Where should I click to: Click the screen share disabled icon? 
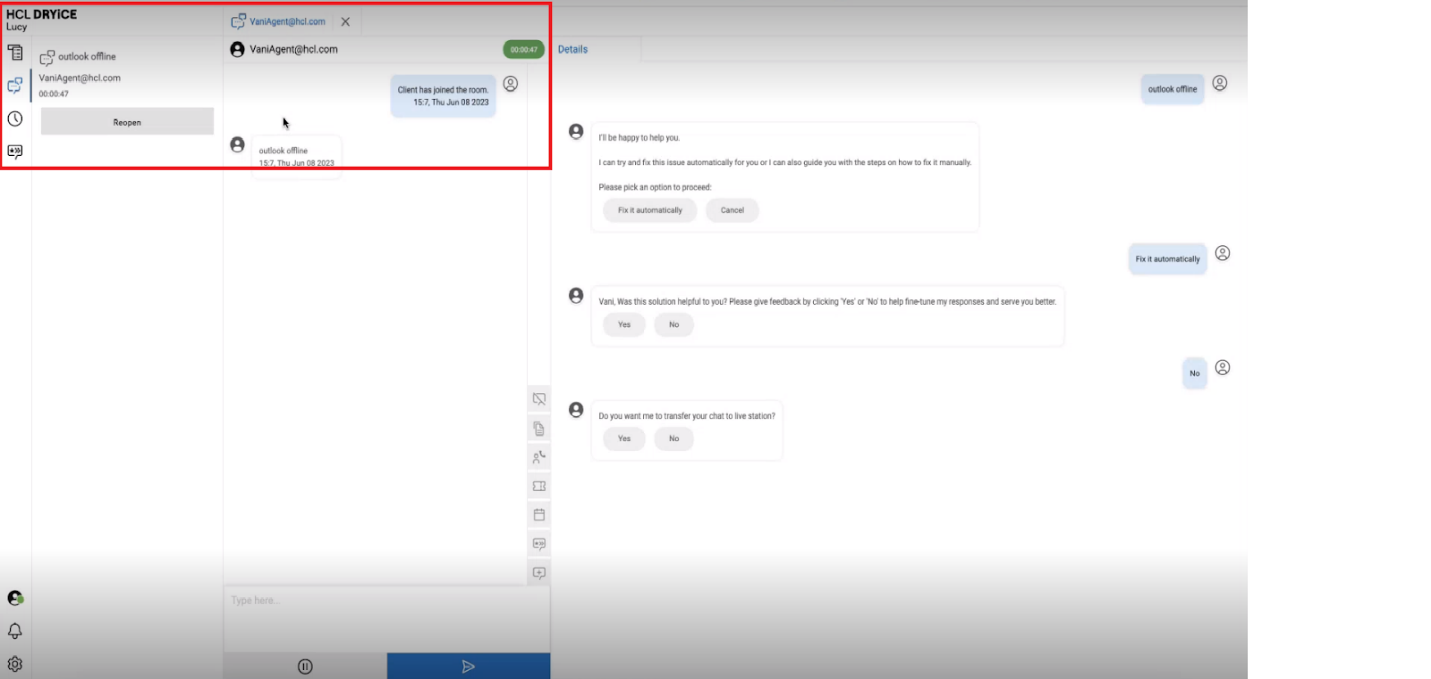tap(539, 399)
